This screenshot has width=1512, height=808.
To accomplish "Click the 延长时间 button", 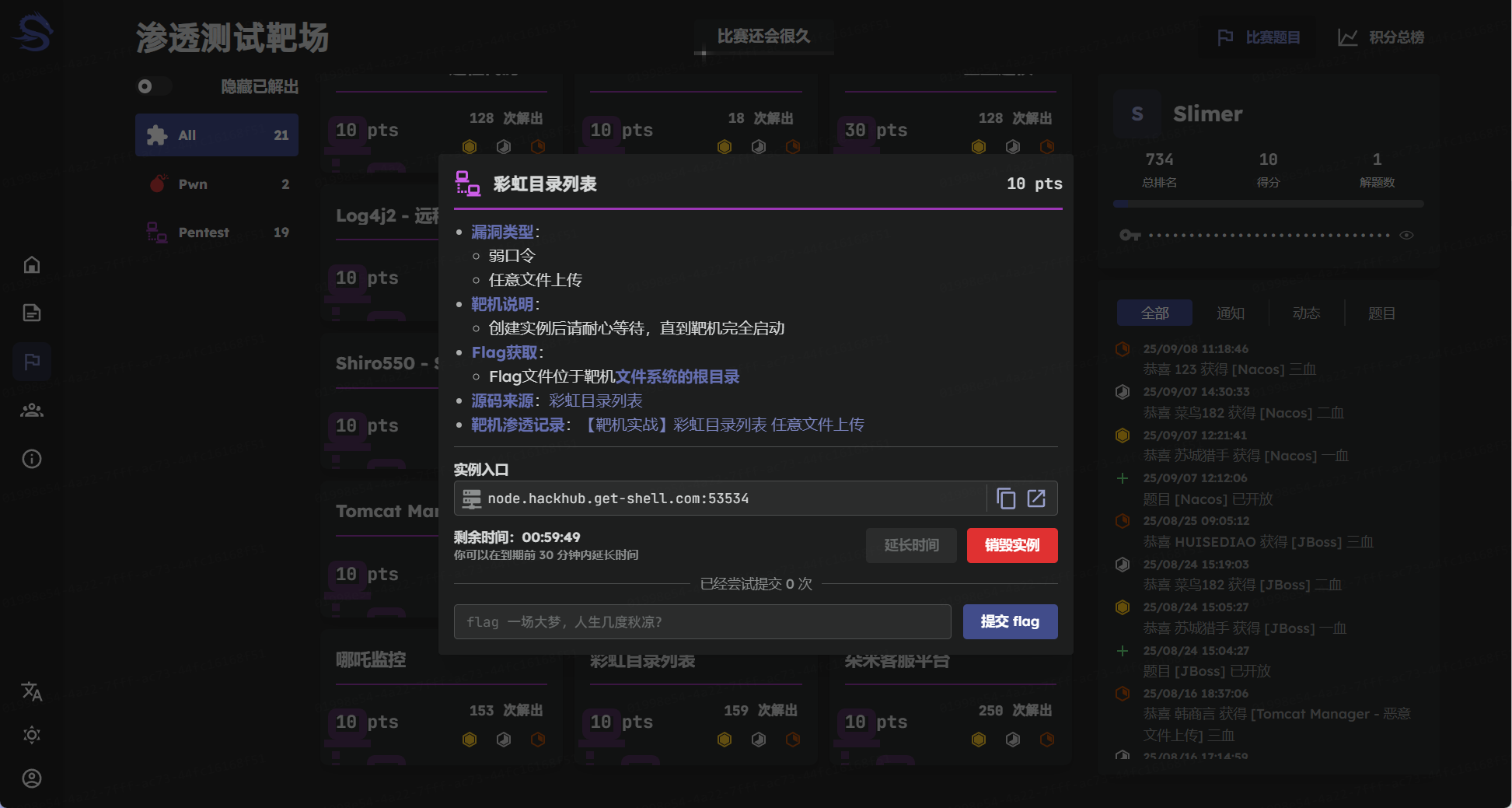I will pyautogui.click(x=911, y=545).
